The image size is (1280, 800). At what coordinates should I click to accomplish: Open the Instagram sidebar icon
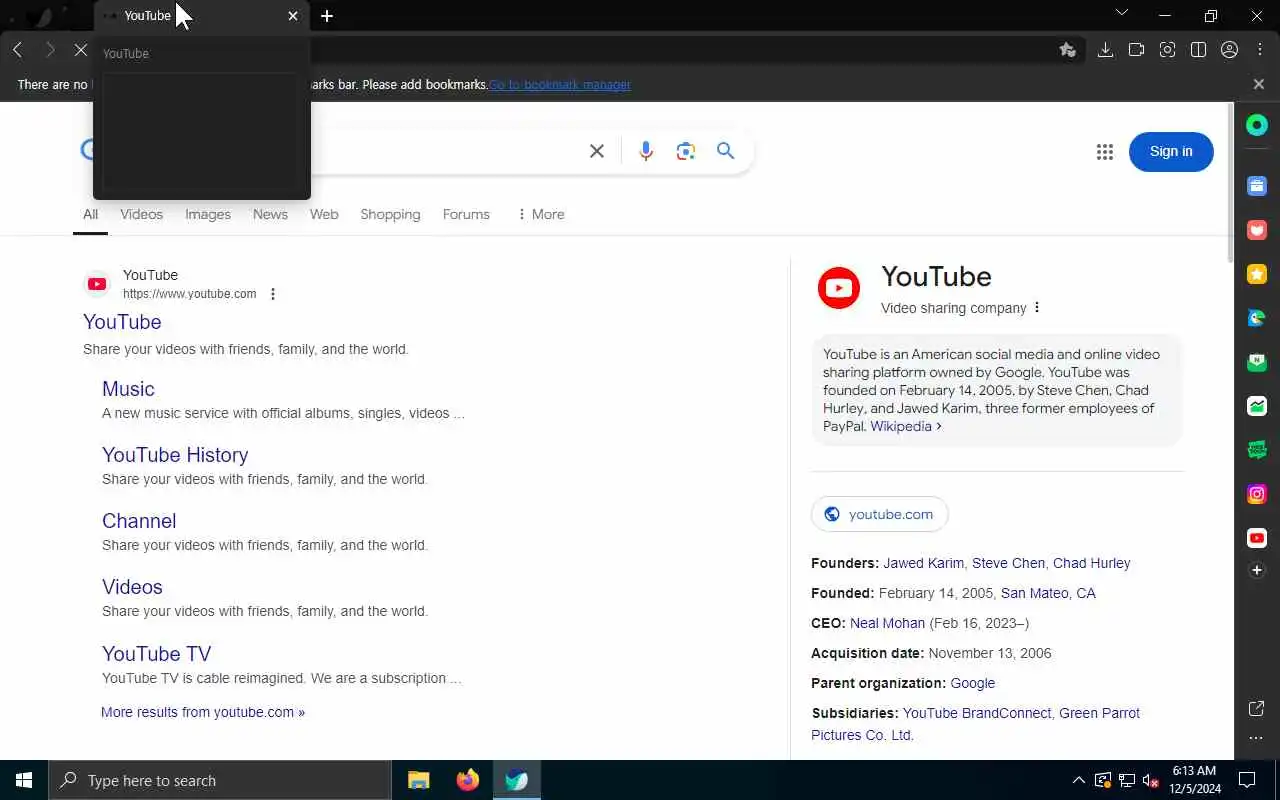[1257, 494]
